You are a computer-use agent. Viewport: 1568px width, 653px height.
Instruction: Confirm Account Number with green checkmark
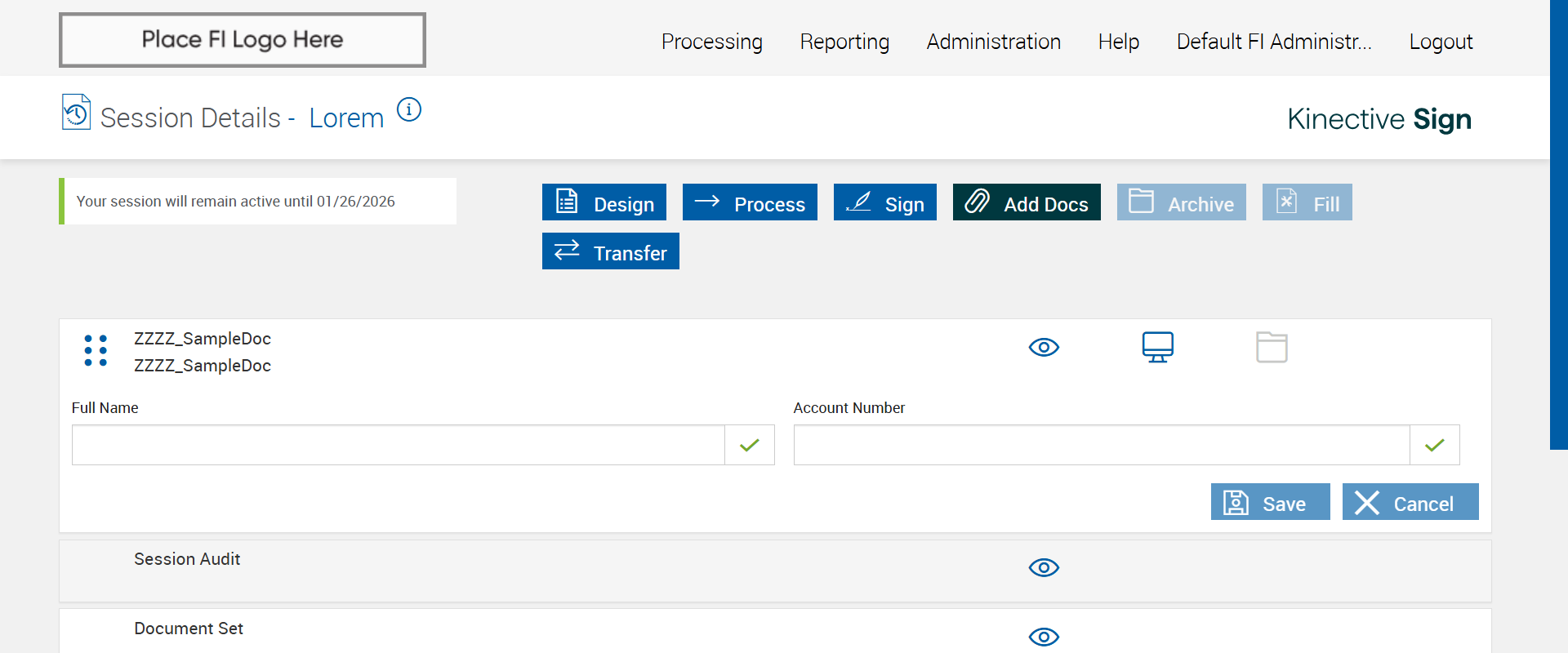pos(1434,445)
